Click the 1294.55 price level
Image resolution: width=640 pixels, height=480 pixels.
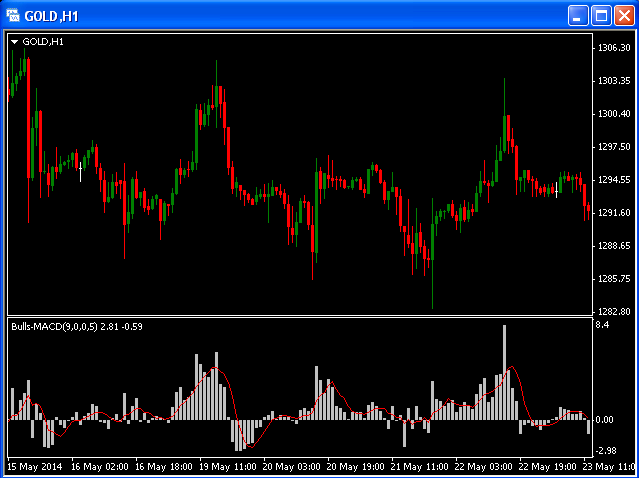click(614, 180)
